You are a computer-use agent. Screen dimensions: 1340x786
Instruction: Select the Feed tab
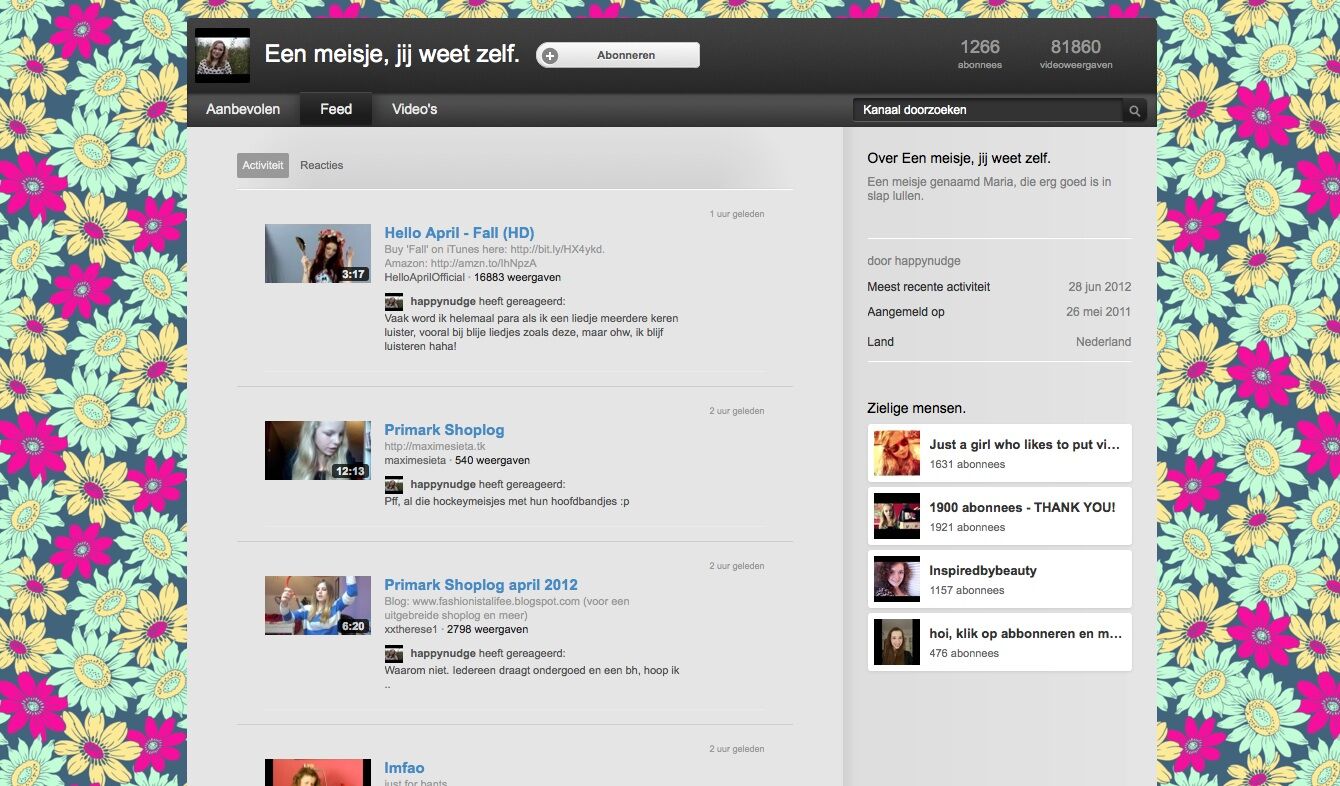(336, 109)
